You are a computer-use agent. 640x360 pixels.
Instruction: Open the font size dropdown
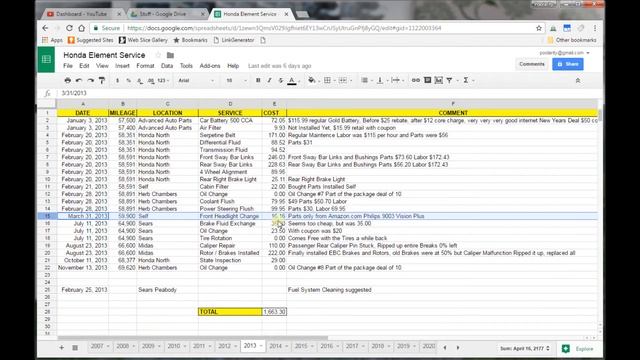236,80
